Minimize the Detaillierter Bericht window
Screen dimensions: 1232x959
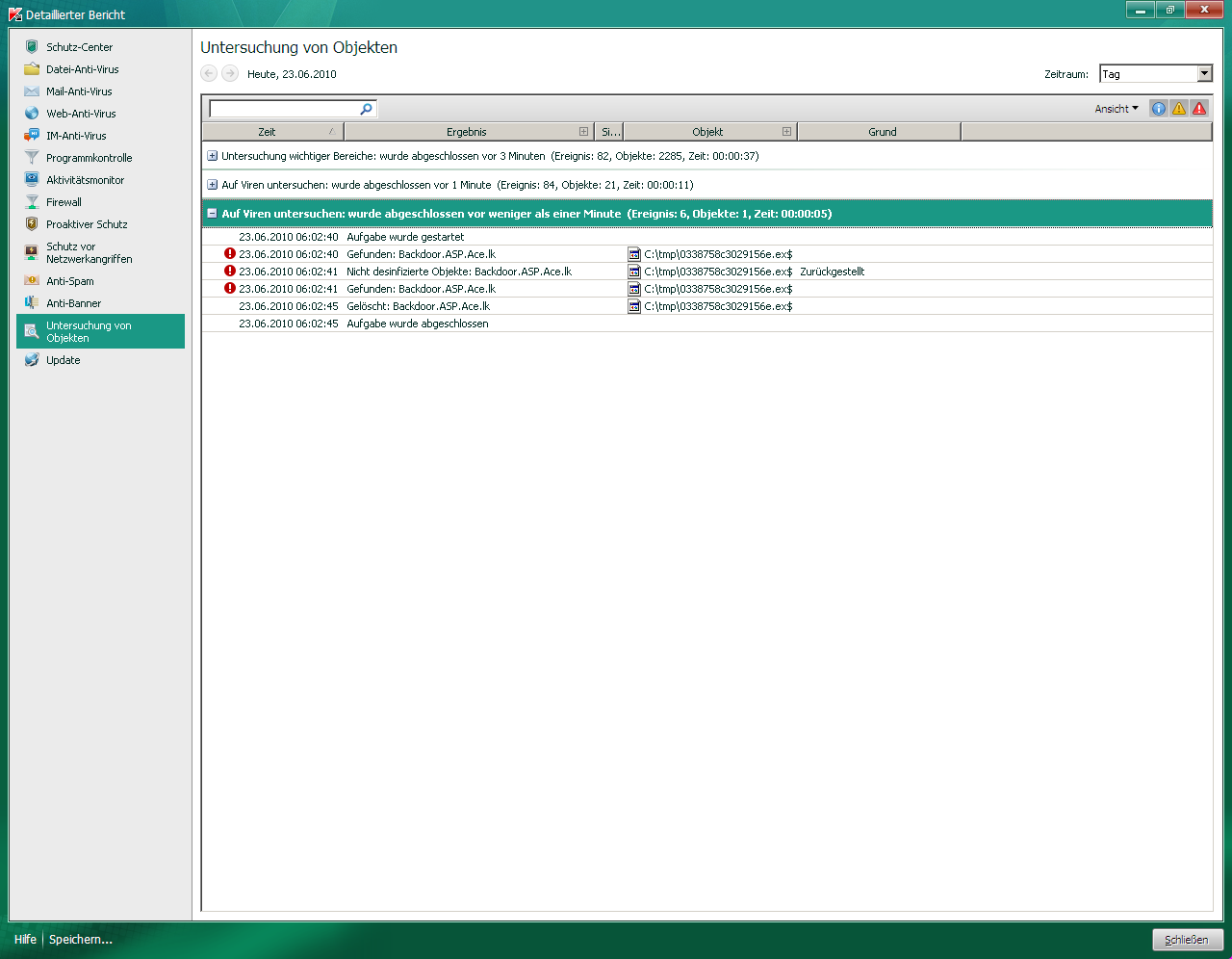pyautogui.click(x=1141, y=11)
